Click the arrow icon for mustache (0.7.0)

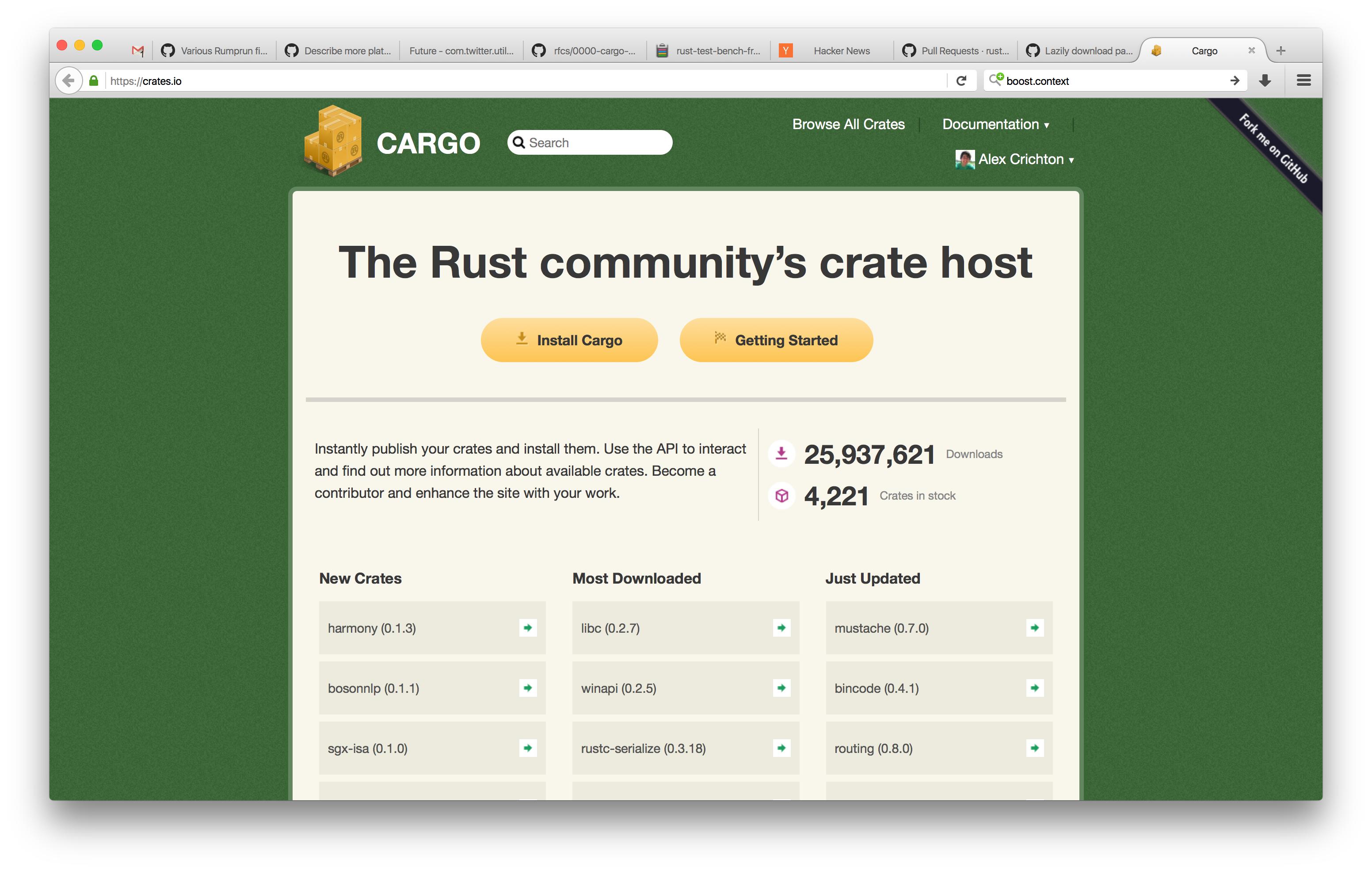(x=1035, y=627)
